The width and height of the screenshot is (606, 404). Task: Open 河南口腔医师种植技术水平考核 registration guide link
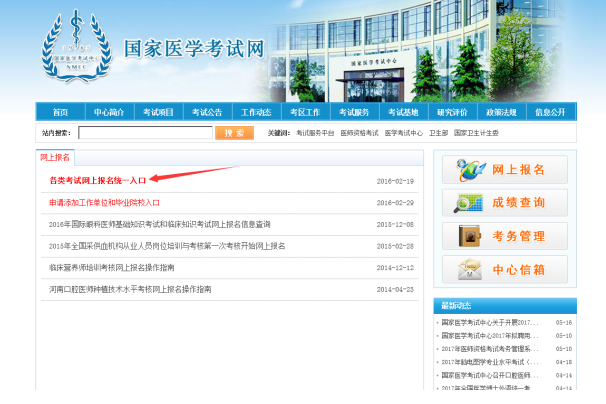pos(130,289)
